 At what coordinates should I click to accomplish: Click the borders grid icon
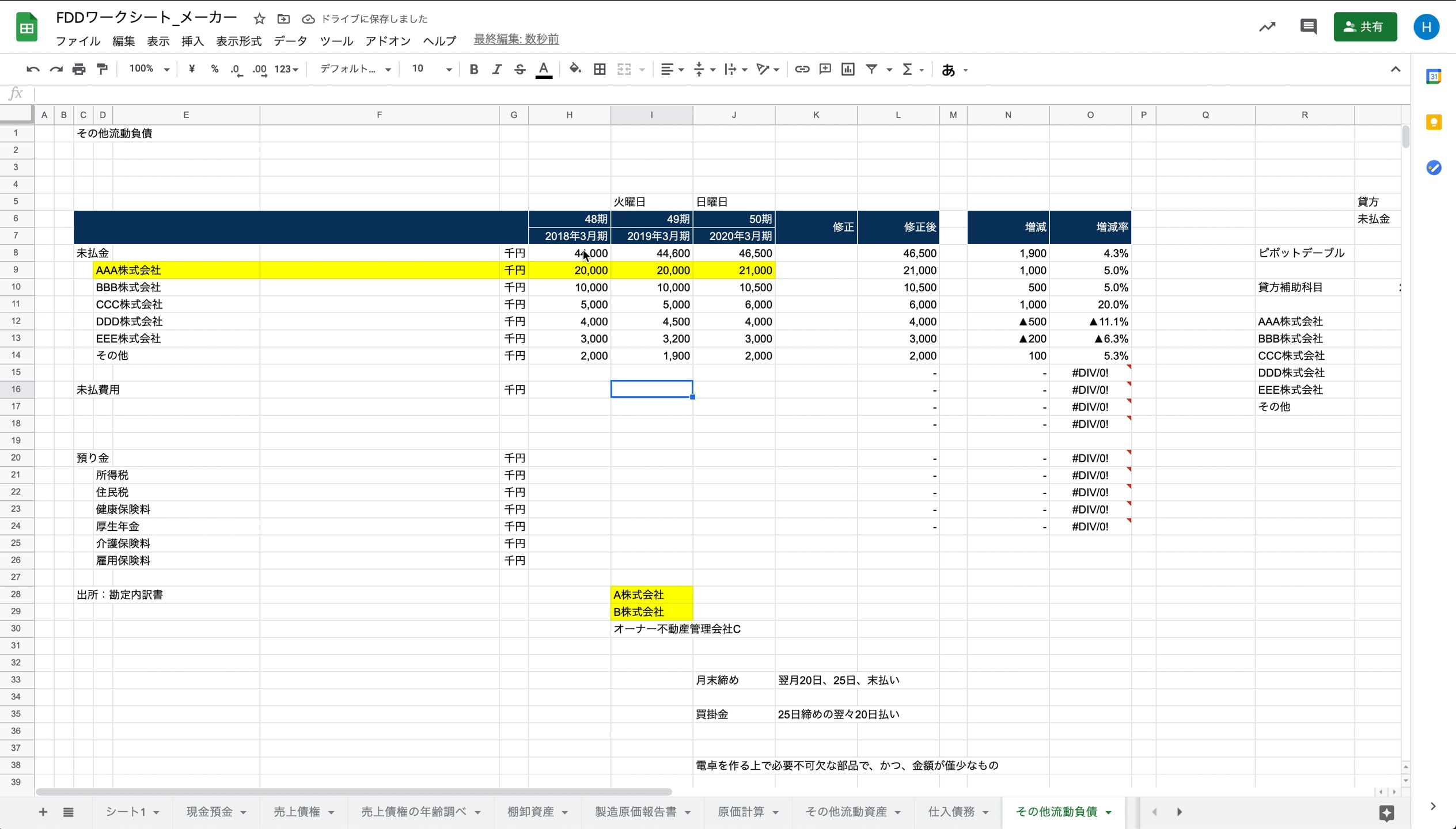tap(600, 69)
